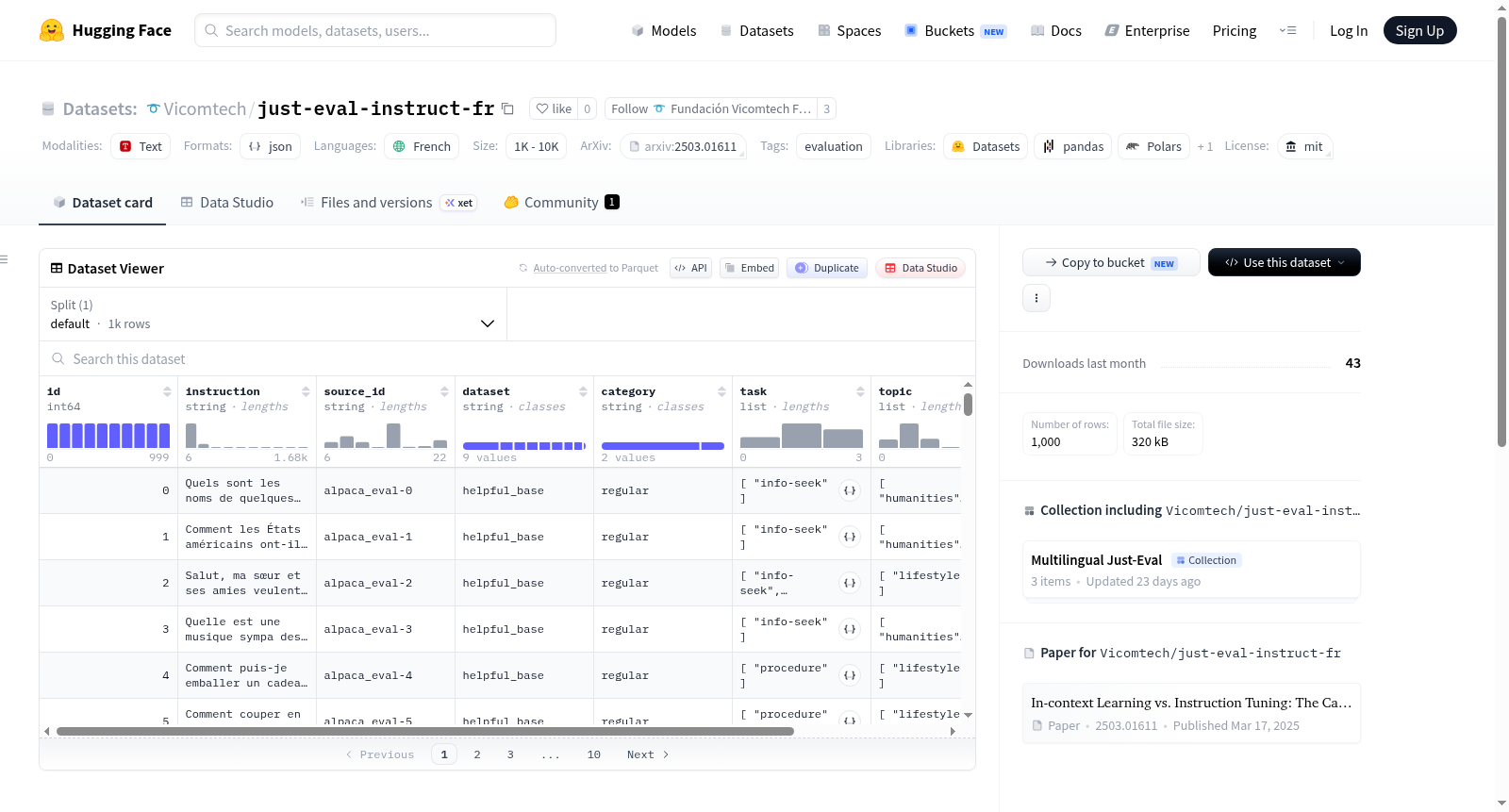Follow Fundación Vicomtech organization
Screen dimensions: 1509x812
[711, 108]
